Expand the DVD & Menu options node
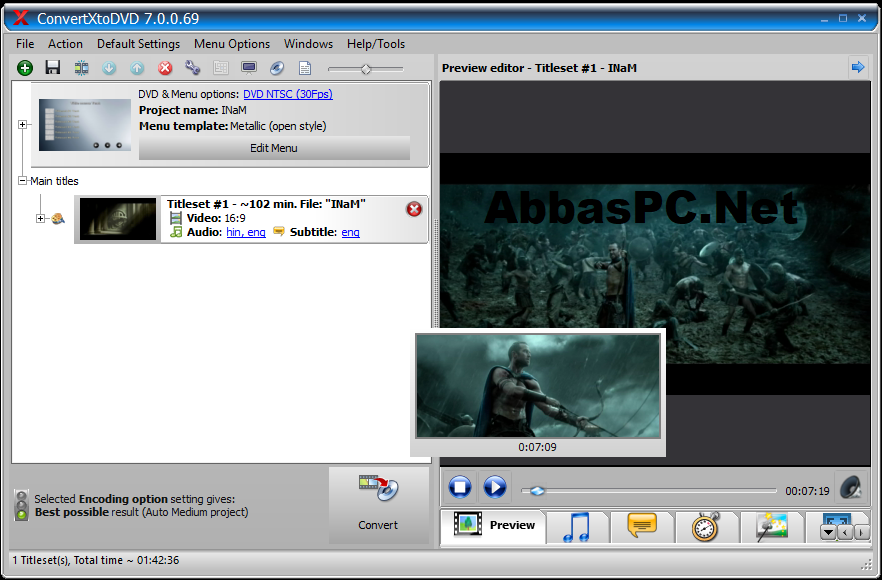The height and width of the screenshot is (580, 882). pyautogui.click(x=22, y=124)
